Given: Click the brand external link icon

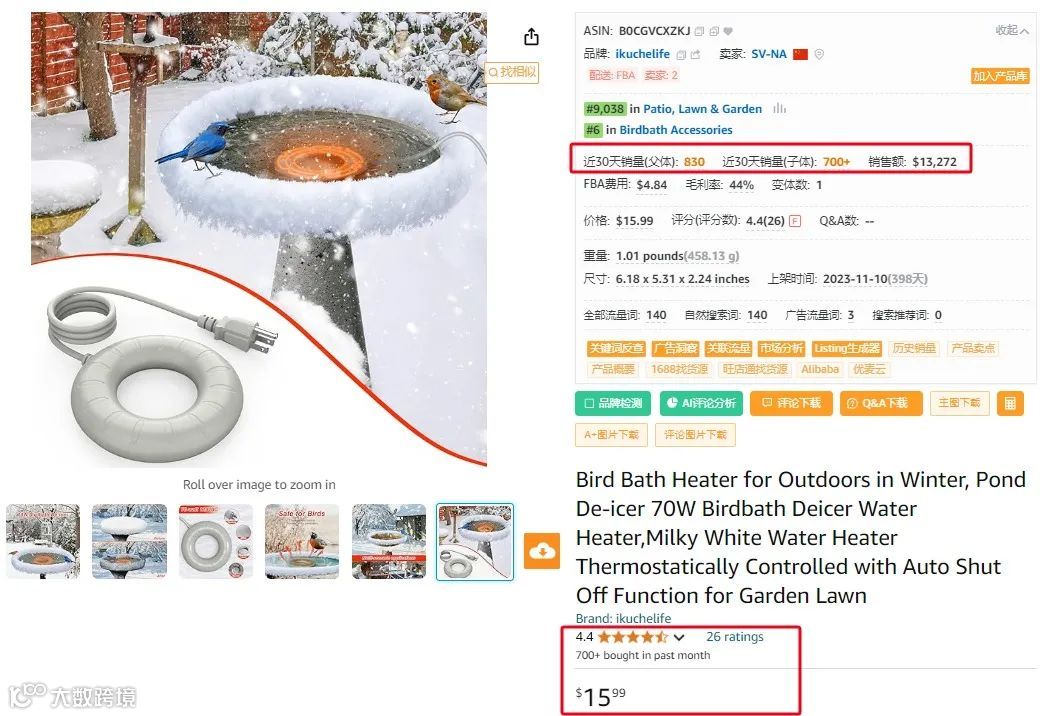Looking at the screenshot, I should pyautogui.click(x=696, y=55).
